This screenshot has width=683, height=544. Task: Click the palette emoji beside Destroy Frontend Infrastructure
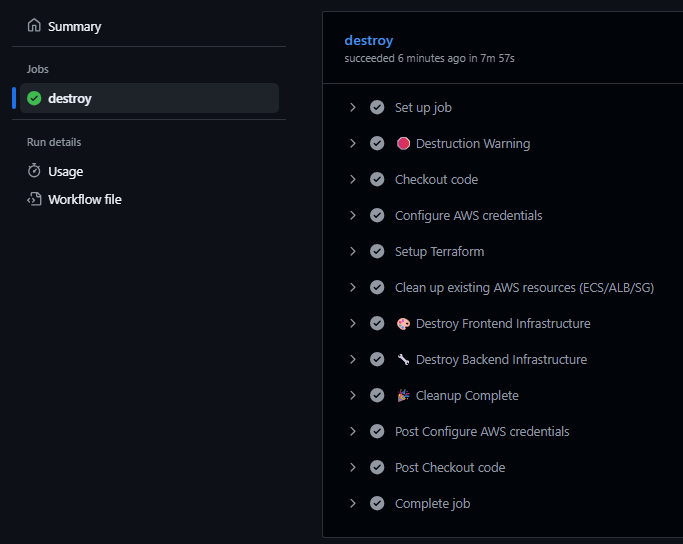403,324
